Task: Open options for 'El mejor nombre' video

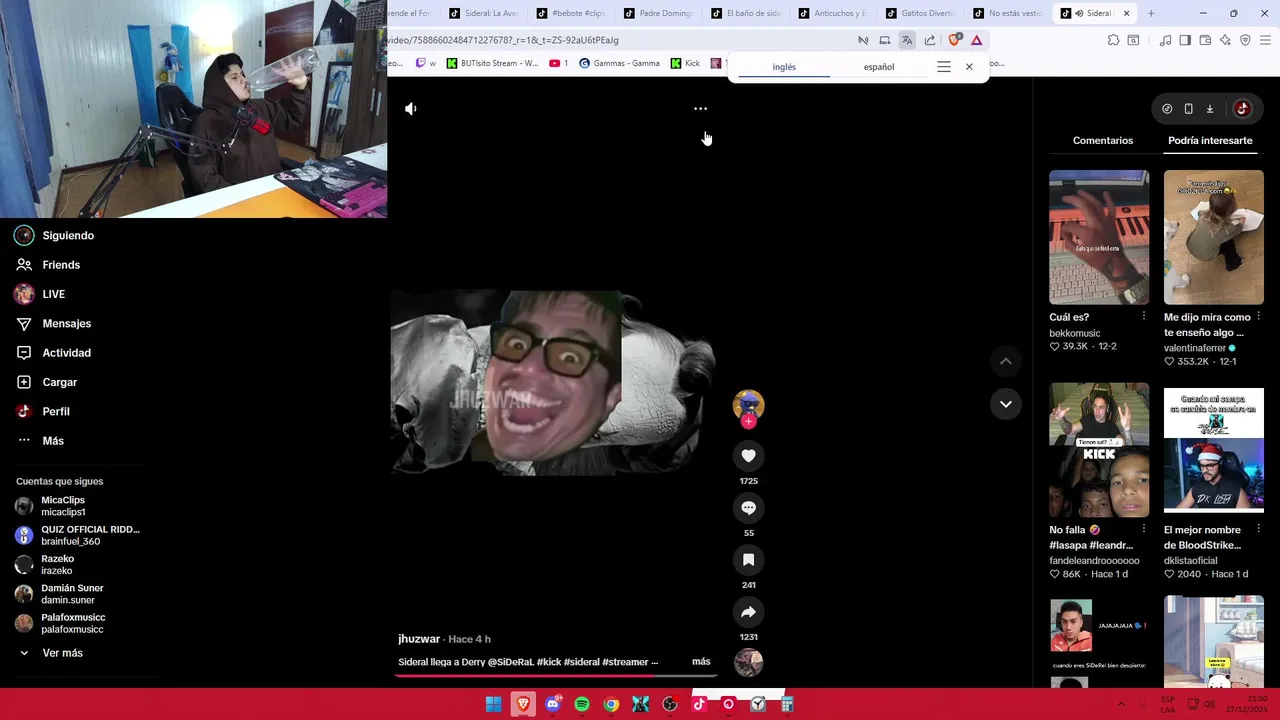Action: (x=1258, y=530)
